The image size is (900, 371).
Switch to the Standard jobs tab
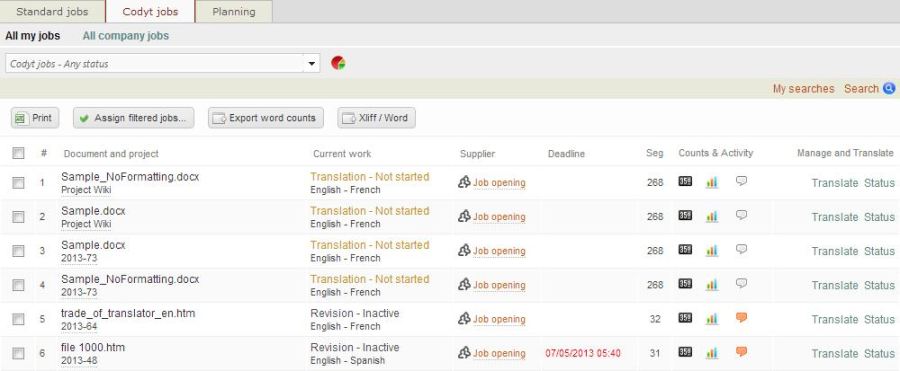(x=52, y=11)
